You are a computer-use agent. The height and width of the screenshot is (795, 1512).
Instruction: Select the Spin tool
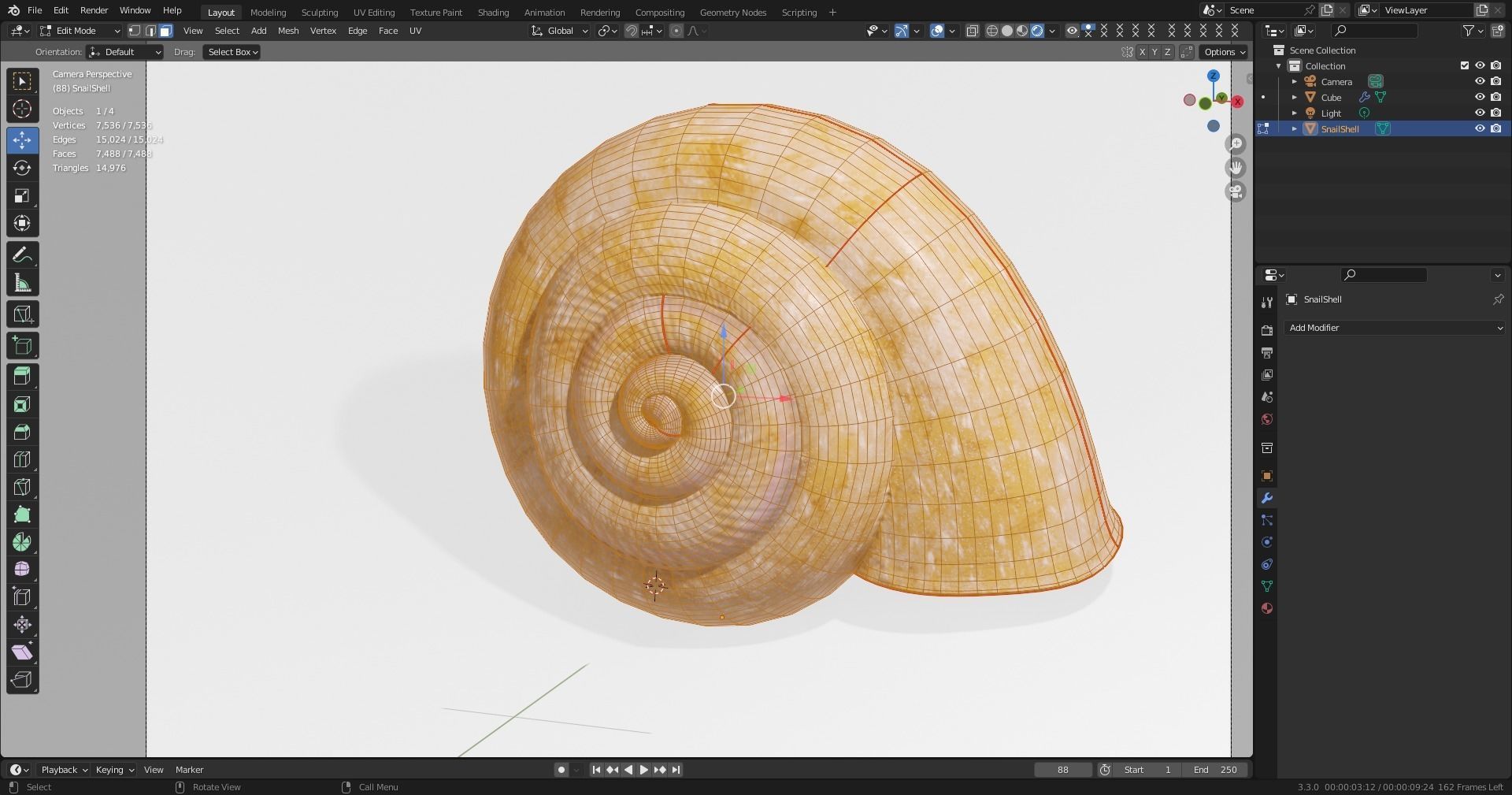22,542
